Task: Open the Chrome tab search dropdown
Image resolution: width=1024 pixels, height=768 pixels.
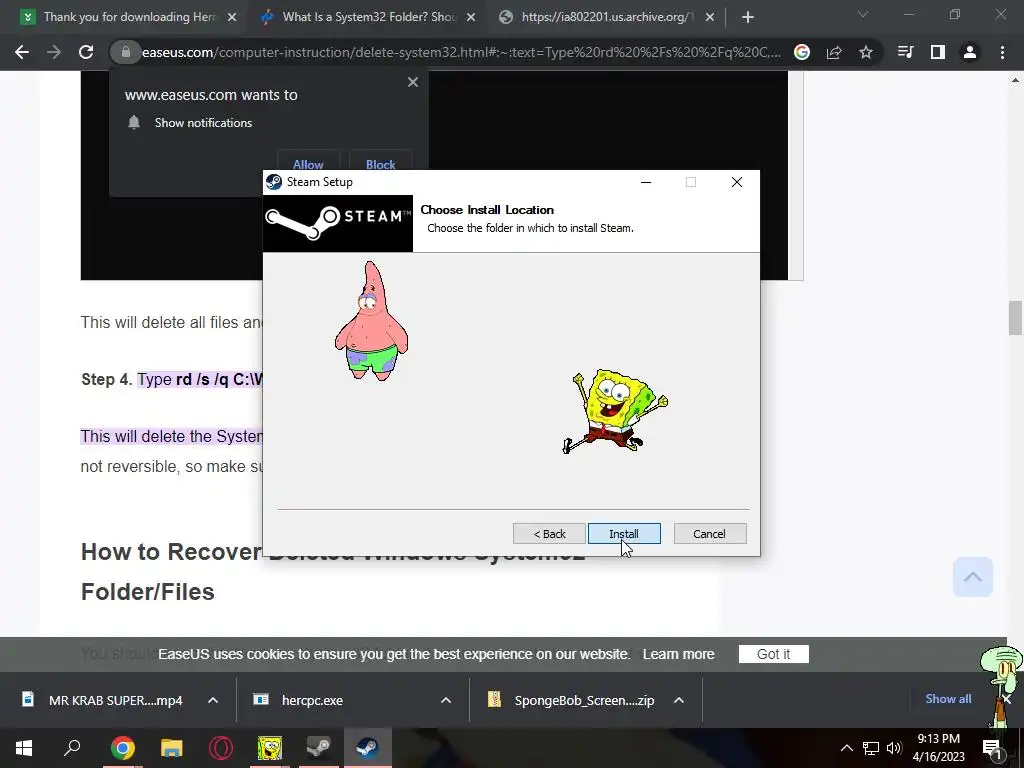Action: click(x=863, y=14)
